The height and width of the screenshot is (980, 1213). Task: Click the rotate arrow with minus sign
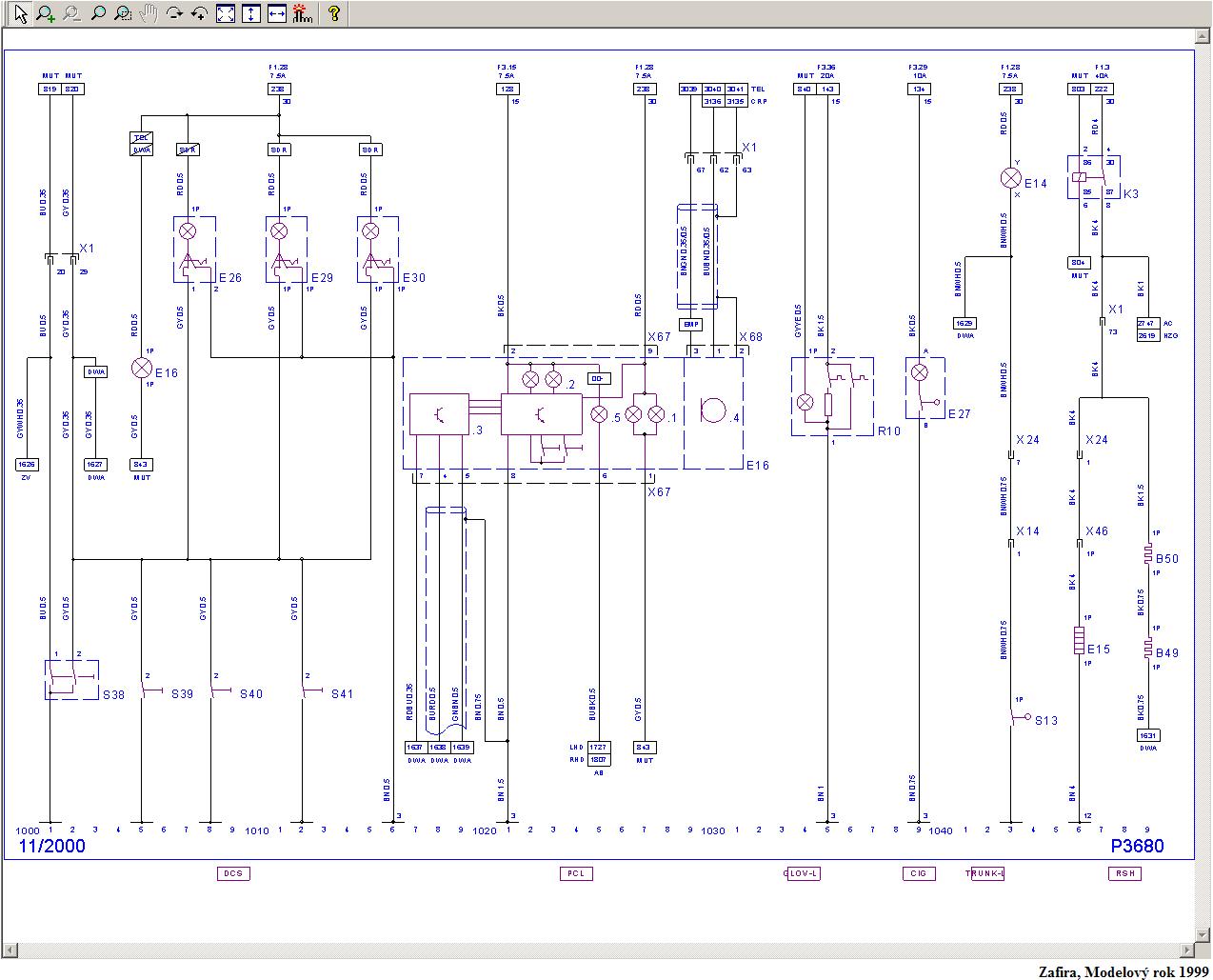pos(174,13)
